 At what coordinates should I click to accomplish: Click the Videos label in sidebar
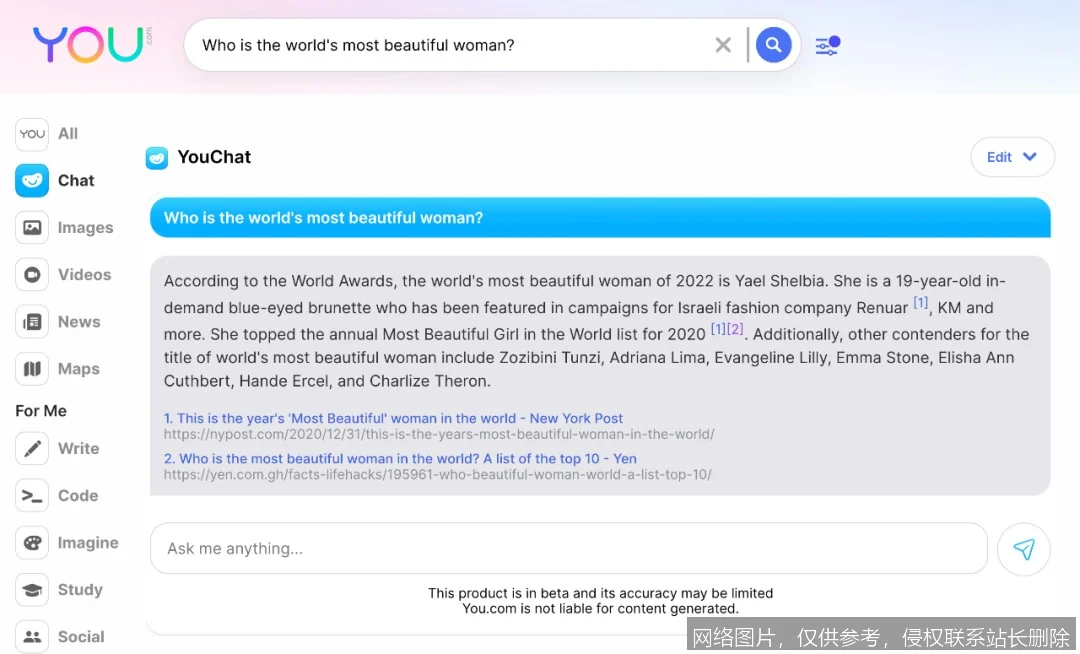[x=84, y=275]
